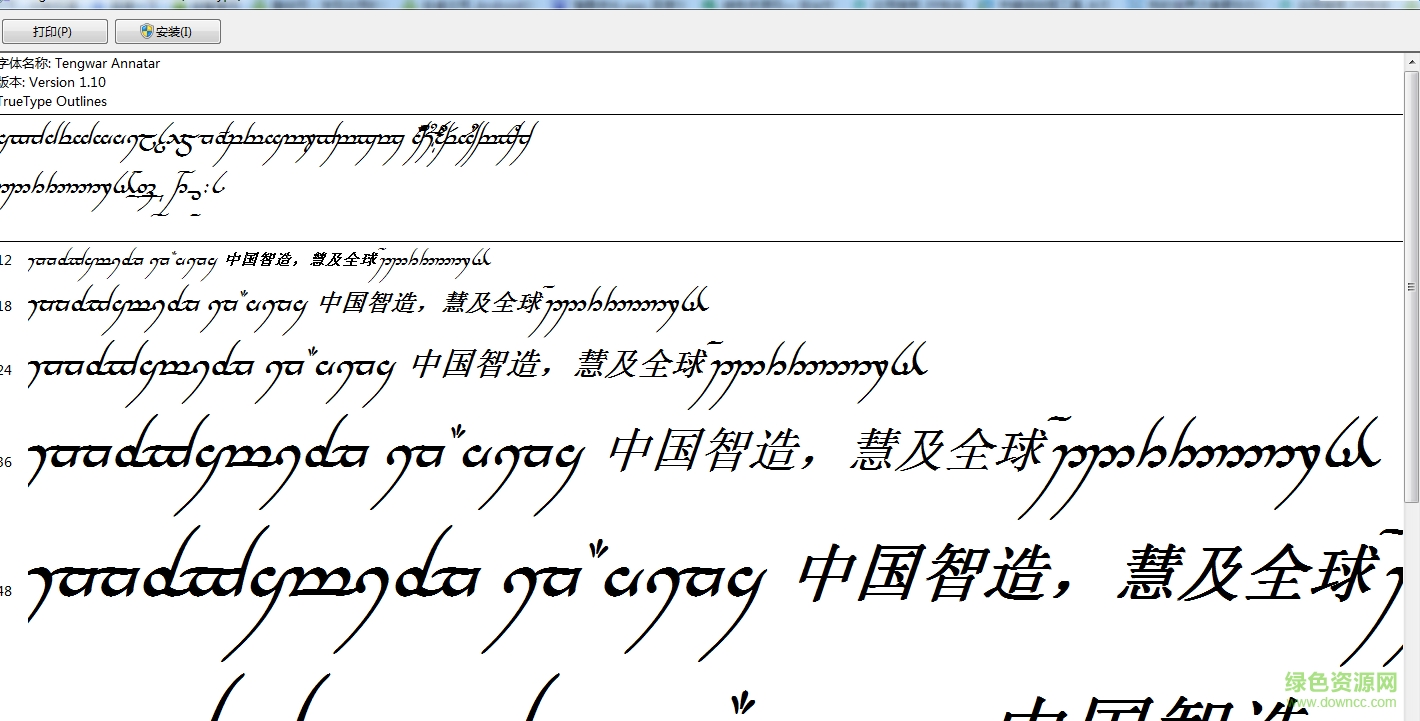Viewport: 1420px width, 721px height.
Task: Click the size 48 row label
Action: [6, 591]
